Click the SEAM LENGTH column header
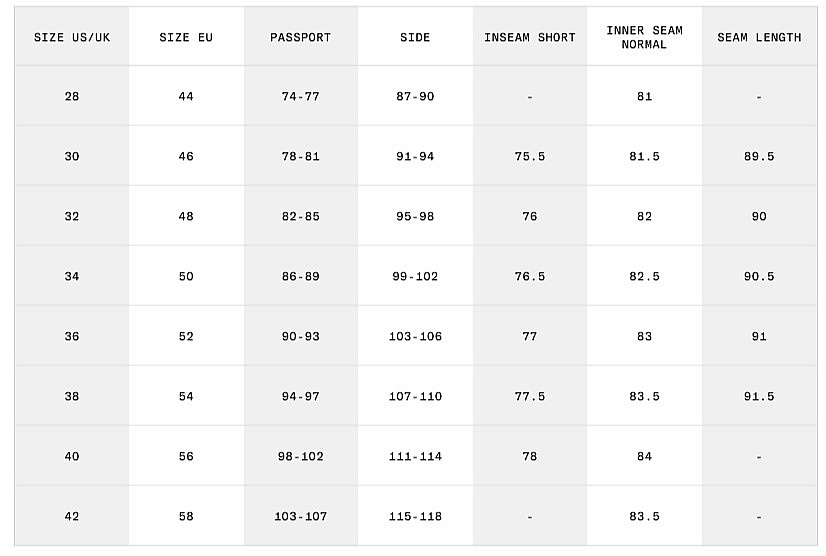 pos(759,38)
